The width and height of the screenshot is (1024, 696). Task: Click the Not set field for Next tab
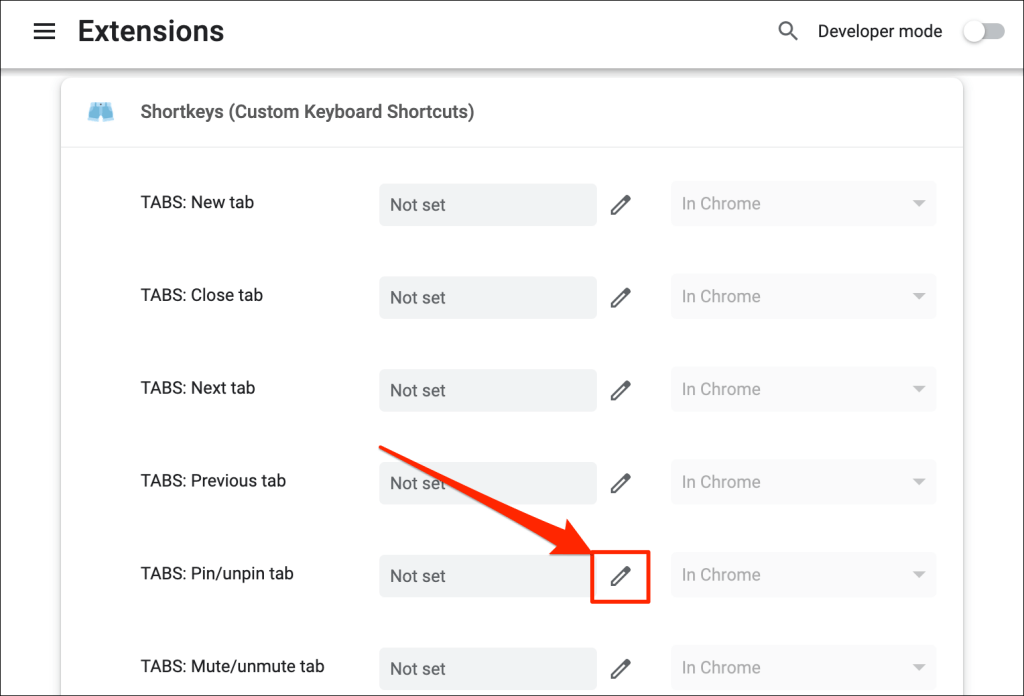487,390
